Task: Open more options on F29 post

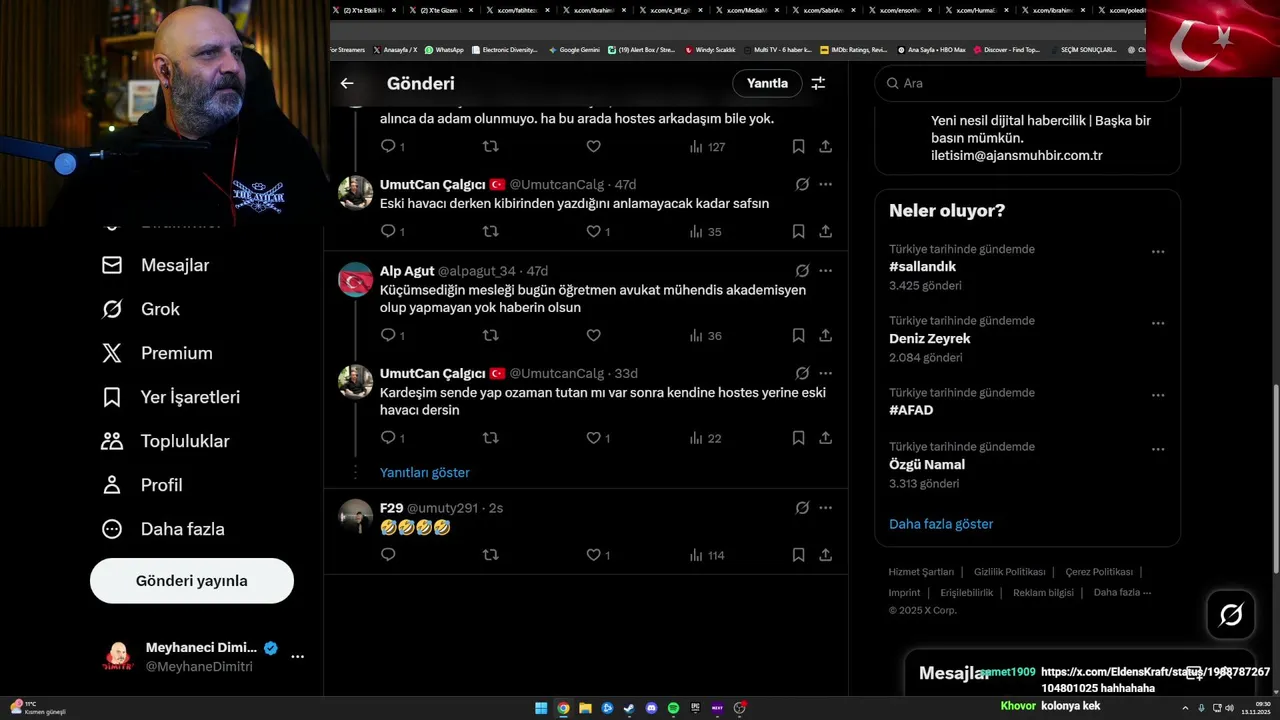Action: 826,508
